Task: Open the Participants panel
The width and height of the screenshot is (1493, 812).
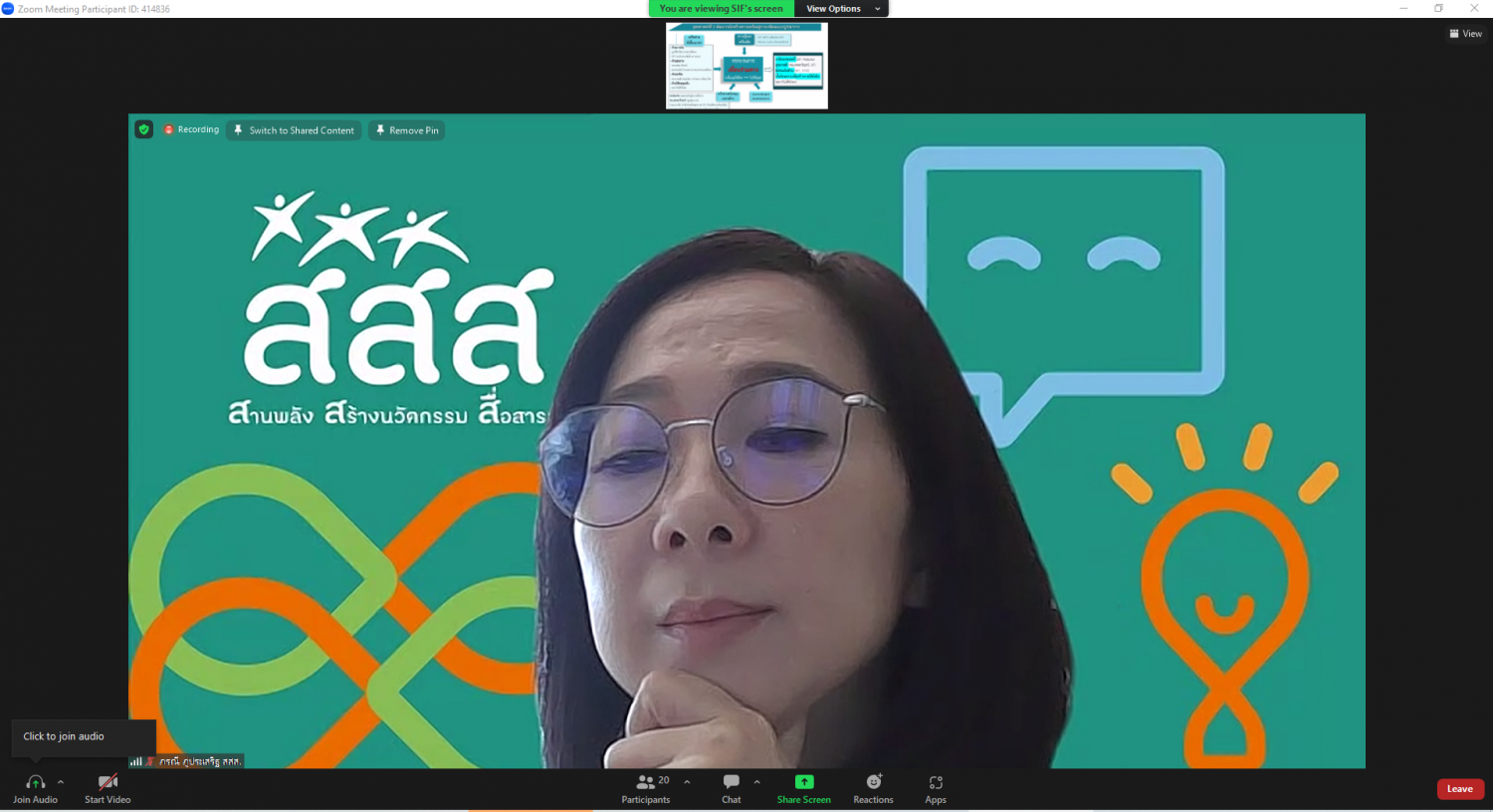Action: click(646, 789)
